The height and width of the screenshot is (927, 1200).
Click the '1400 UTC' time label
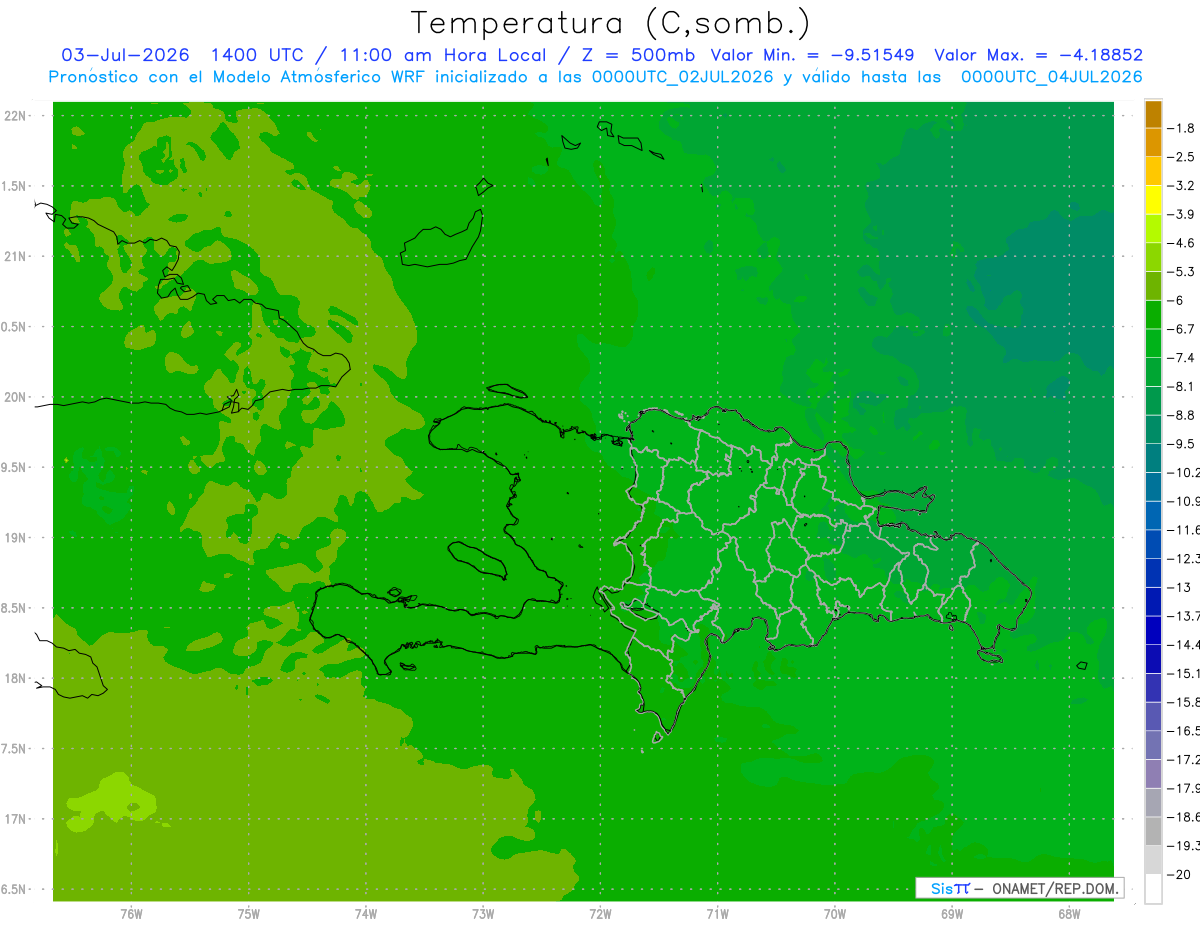256,55
